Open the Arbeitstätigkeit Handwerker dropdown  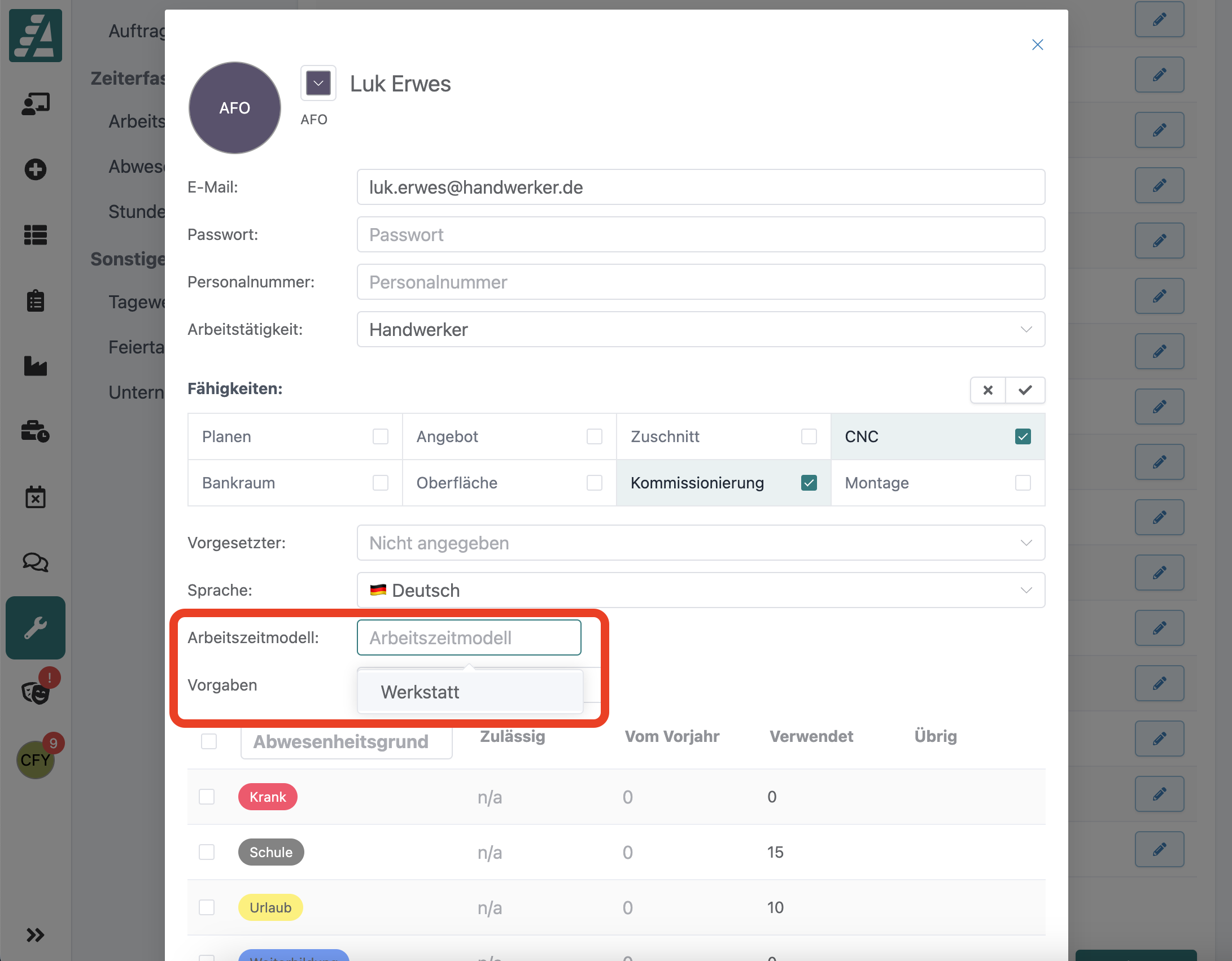click(700, 329)
